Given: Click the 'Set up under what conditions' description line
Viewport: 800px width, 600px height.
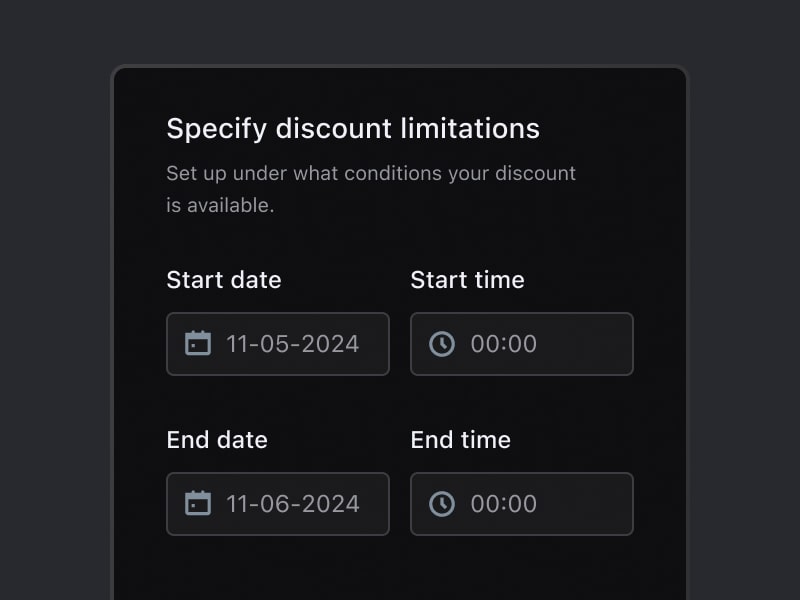Looking at the screenshot, I should point(370,173).
